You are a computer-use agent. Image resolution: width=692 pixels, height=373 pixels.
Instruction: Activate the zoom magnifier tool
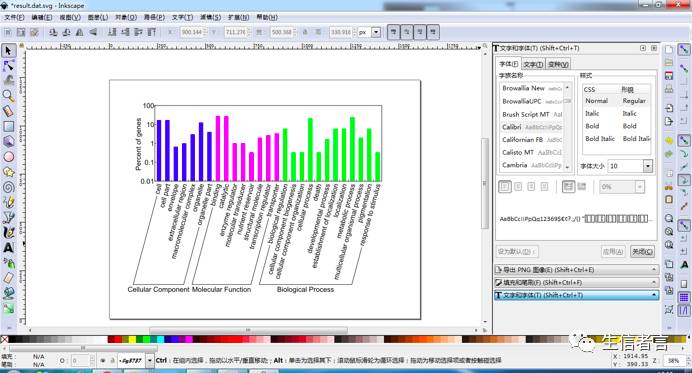[x=8, y=95]
